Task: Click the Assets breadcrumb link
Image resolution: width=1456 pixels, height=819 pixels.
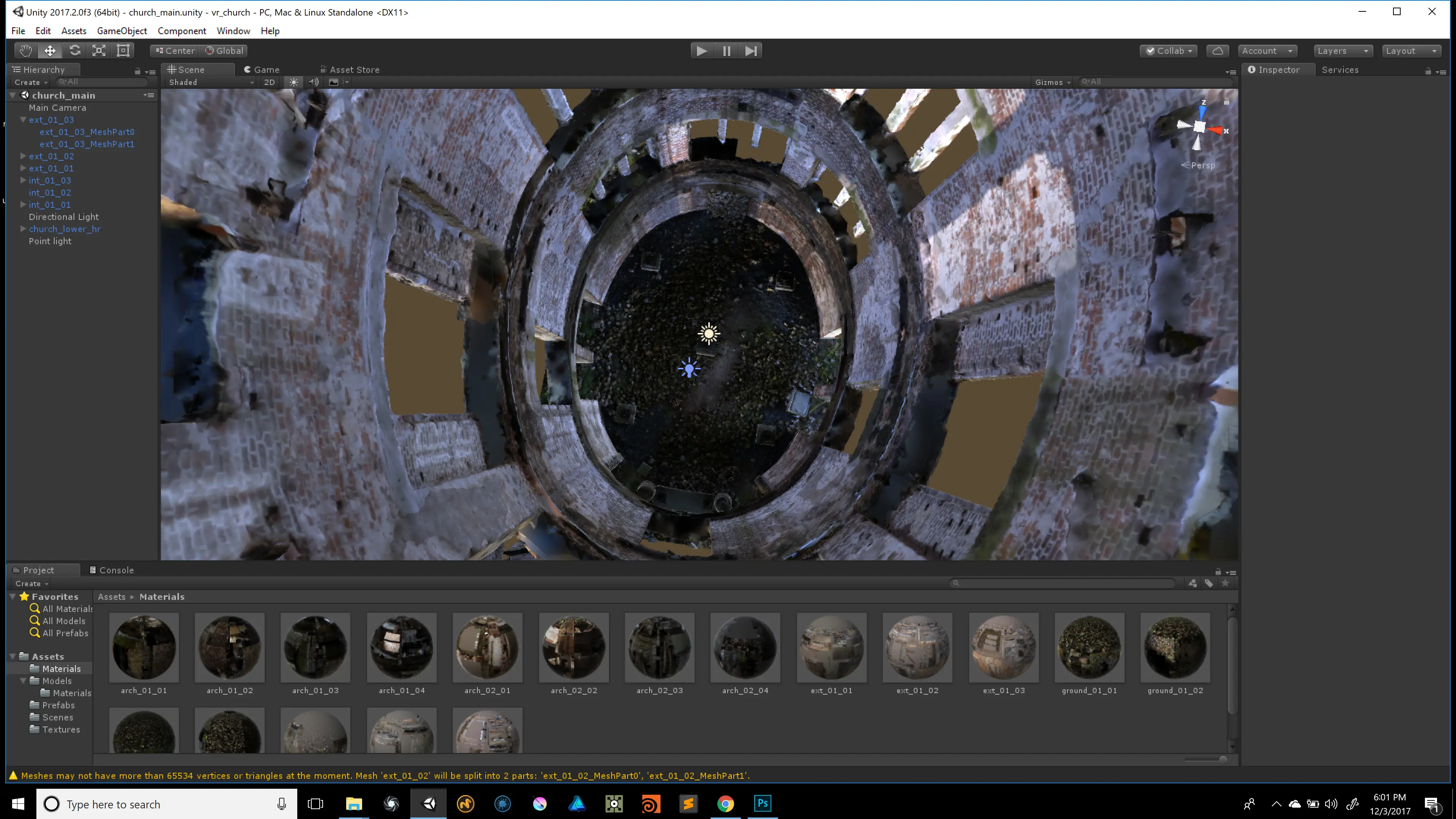Action: pyautogui.click(x=111, y=596)
